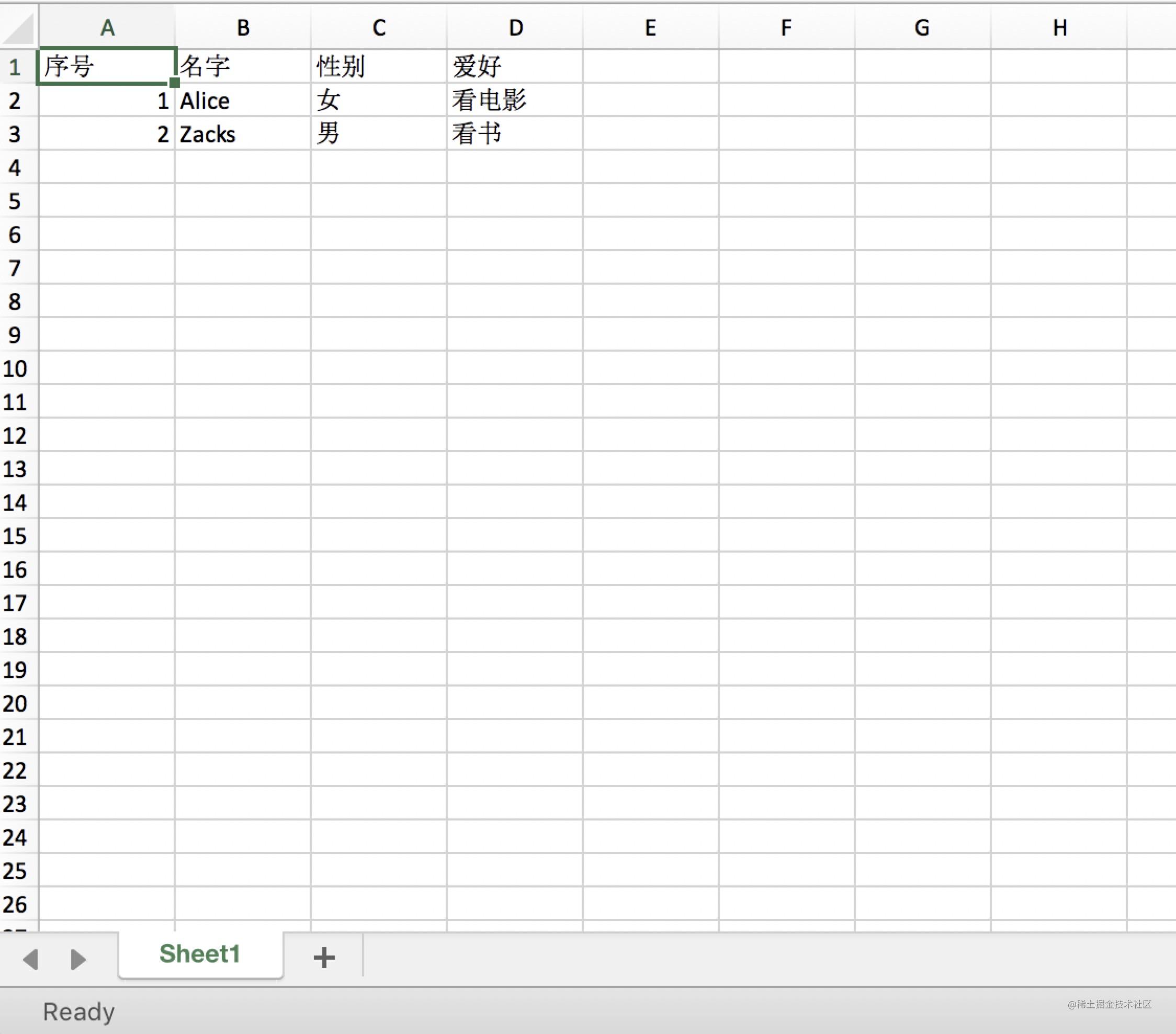Select row 1 header
The height and width of the screenshot is (1034, 1176).
click(x=19, y=67)
